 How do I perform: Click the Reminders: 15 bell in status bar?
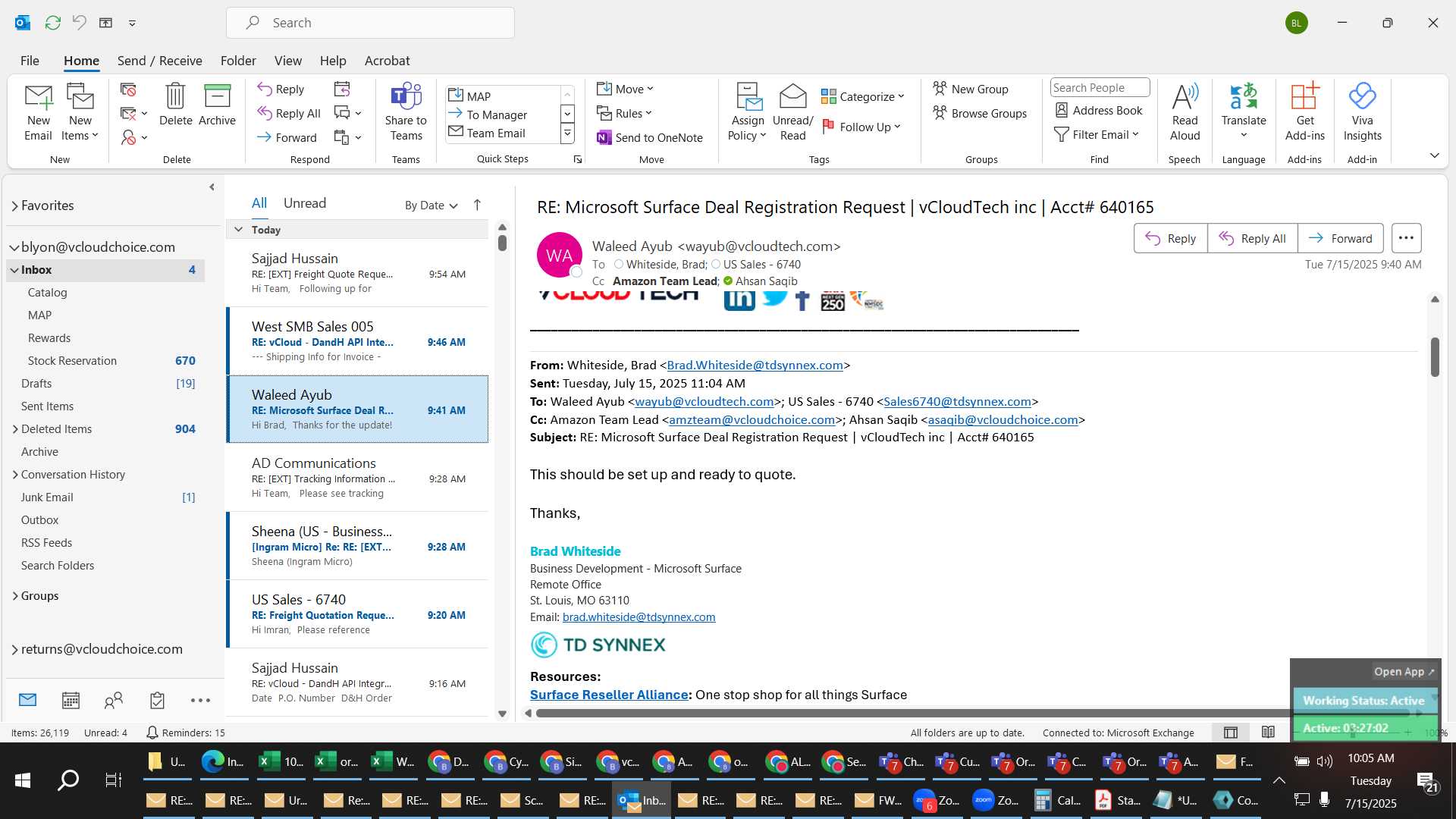[186, 733]
